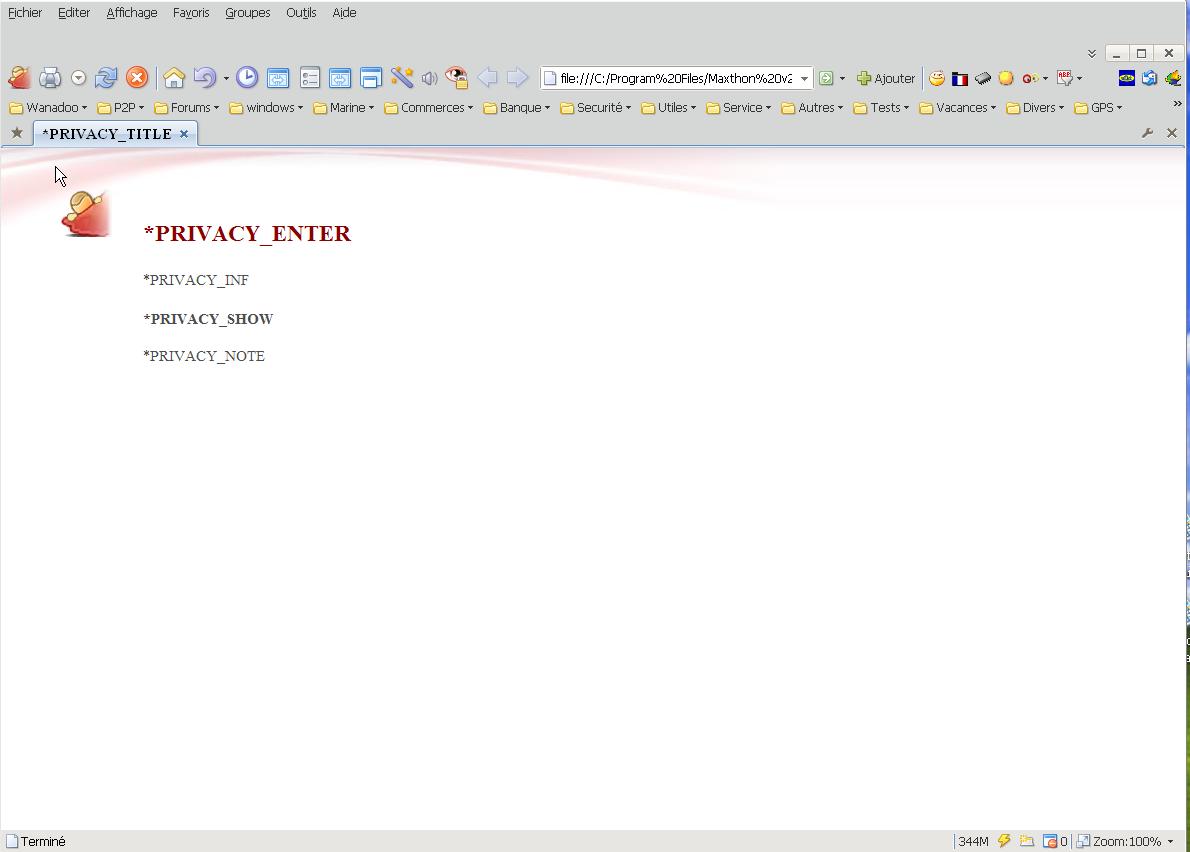Toggle the speaker sound icon

430,78
